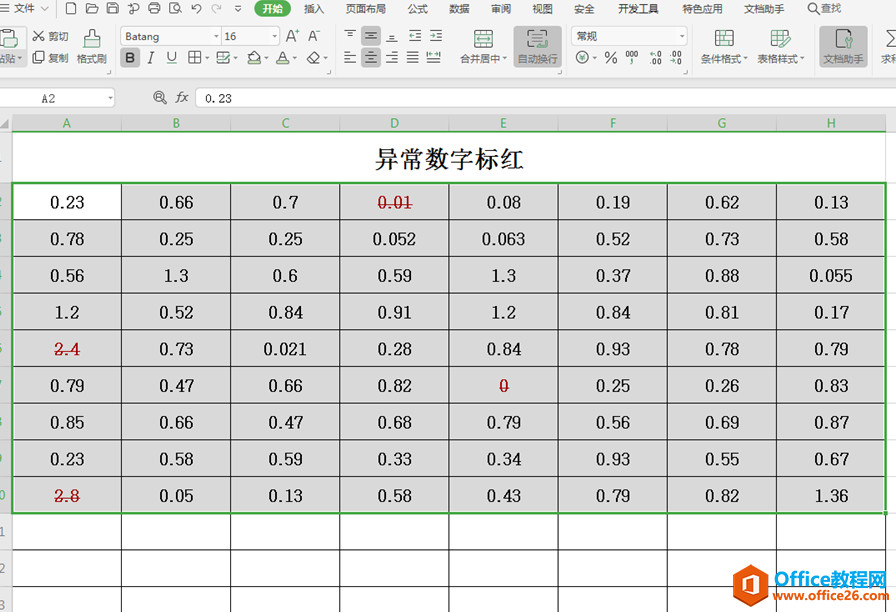Select the 开始 home tab

(x=273, y=9)
